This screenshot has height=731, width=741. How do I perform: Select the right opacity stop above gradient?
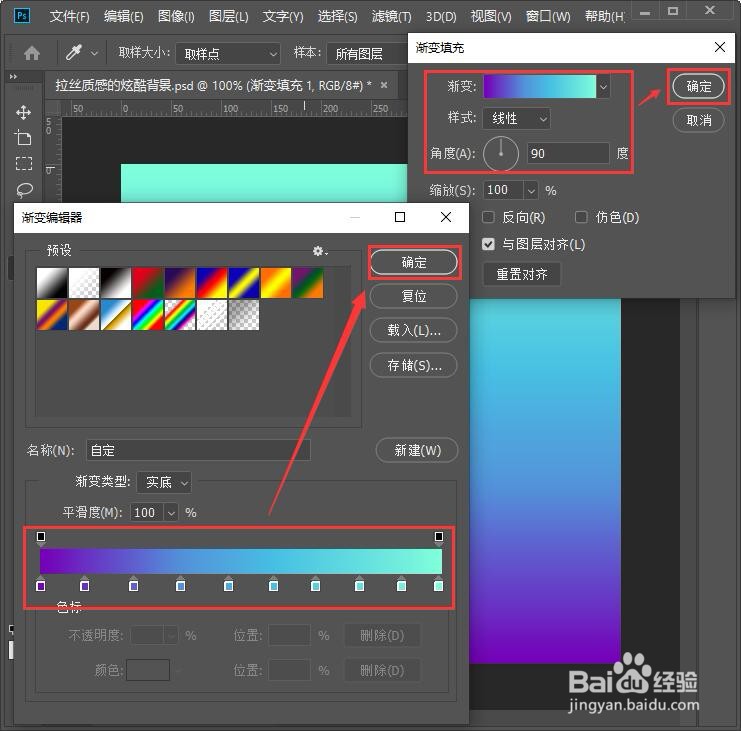tap(439, 537)
